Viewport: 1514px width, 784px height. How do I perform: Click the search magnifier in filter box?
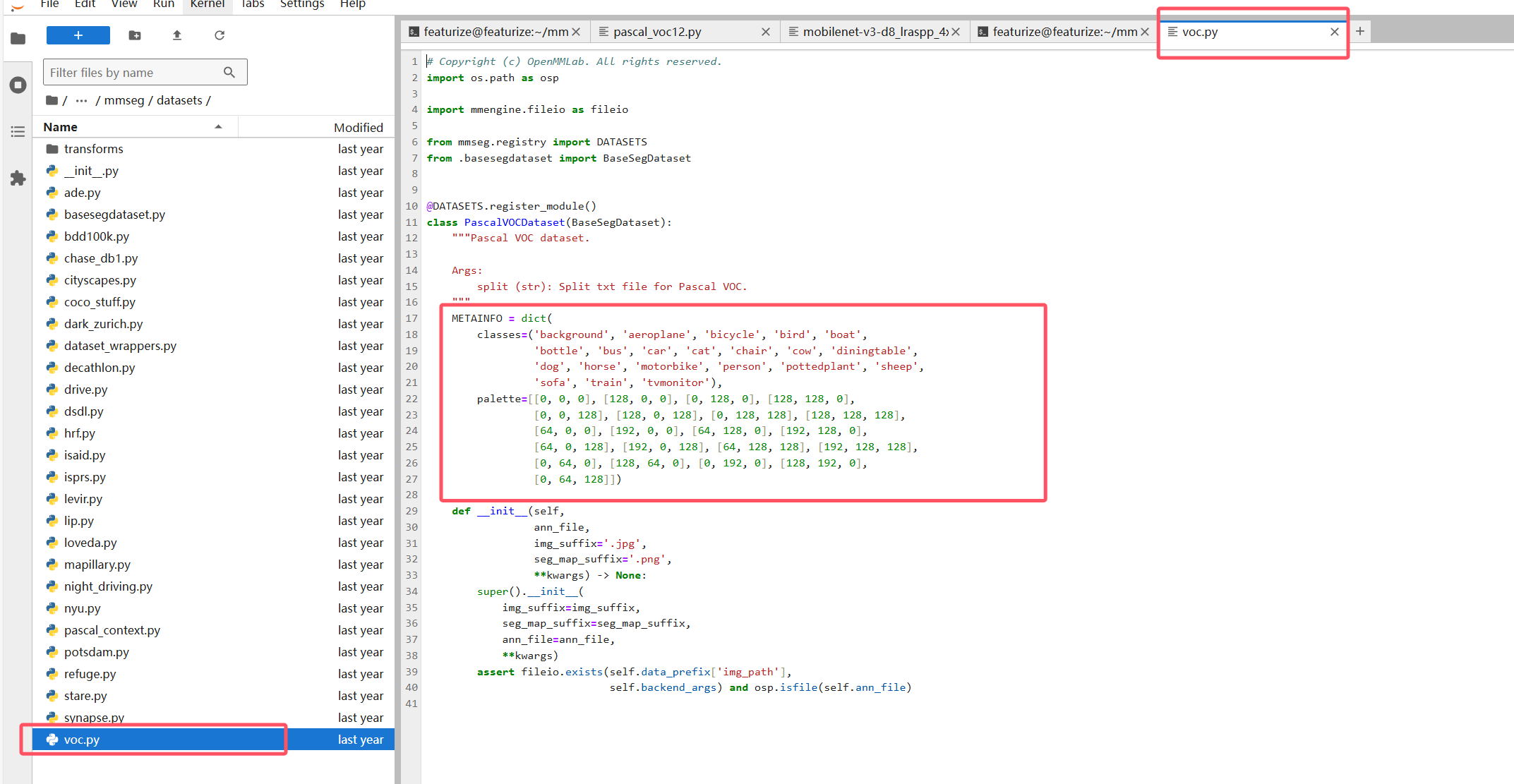pos(229,73)
